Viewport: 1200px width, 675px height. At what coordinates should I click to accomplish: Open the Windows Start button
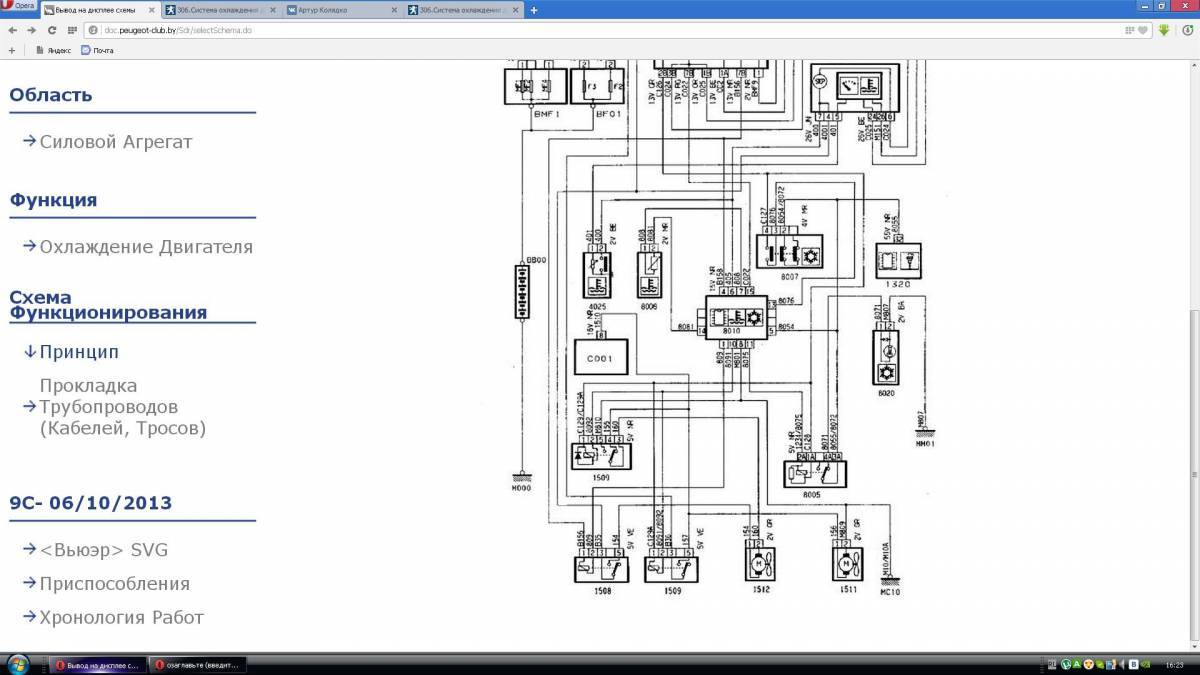[18, 665]
